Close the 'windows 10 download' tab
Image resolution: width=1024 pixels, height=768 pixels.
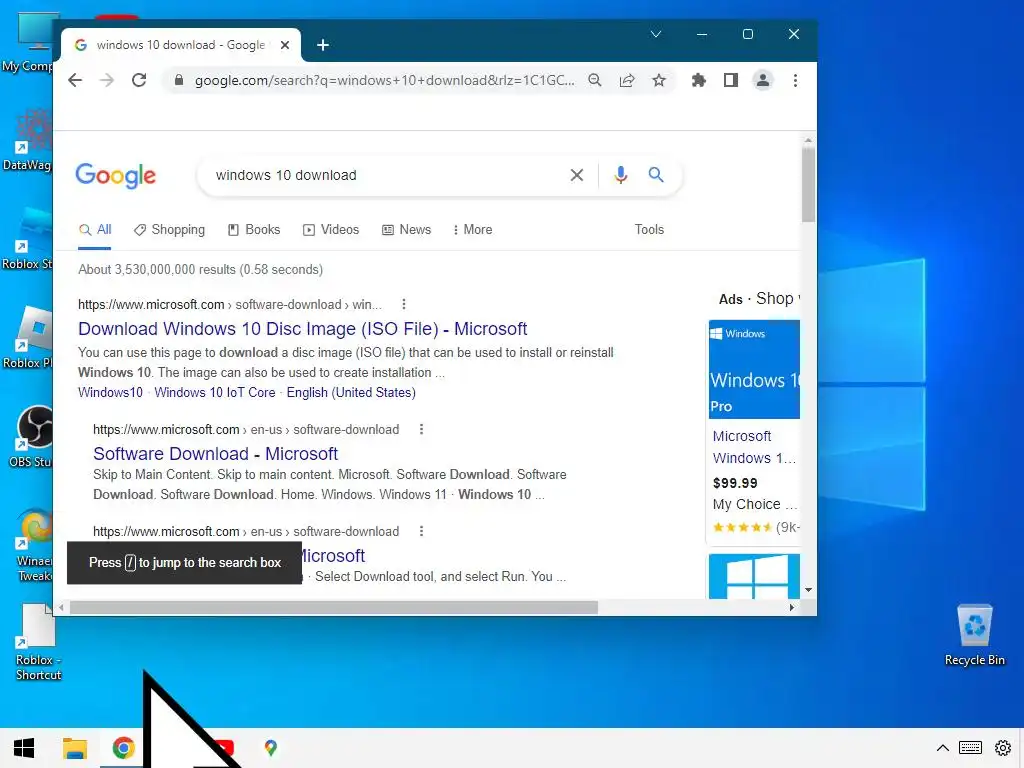(285, 45)
